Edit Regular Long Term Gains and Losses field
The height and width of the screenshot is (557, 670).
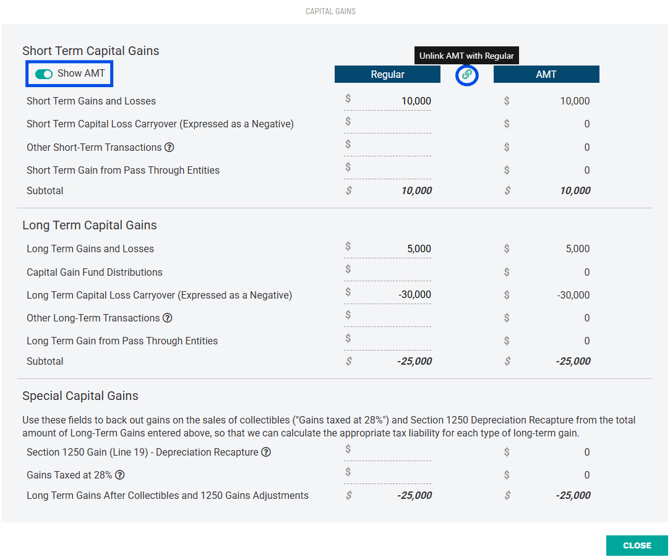pos(389,249)
